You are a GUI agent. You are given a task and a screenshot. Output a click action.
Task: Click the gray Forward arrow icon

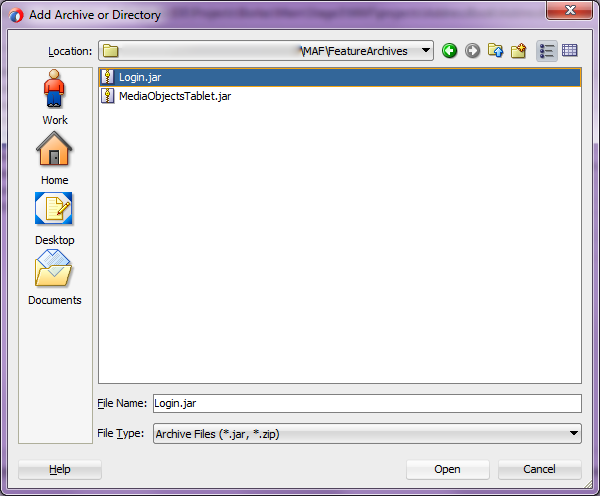472,51
